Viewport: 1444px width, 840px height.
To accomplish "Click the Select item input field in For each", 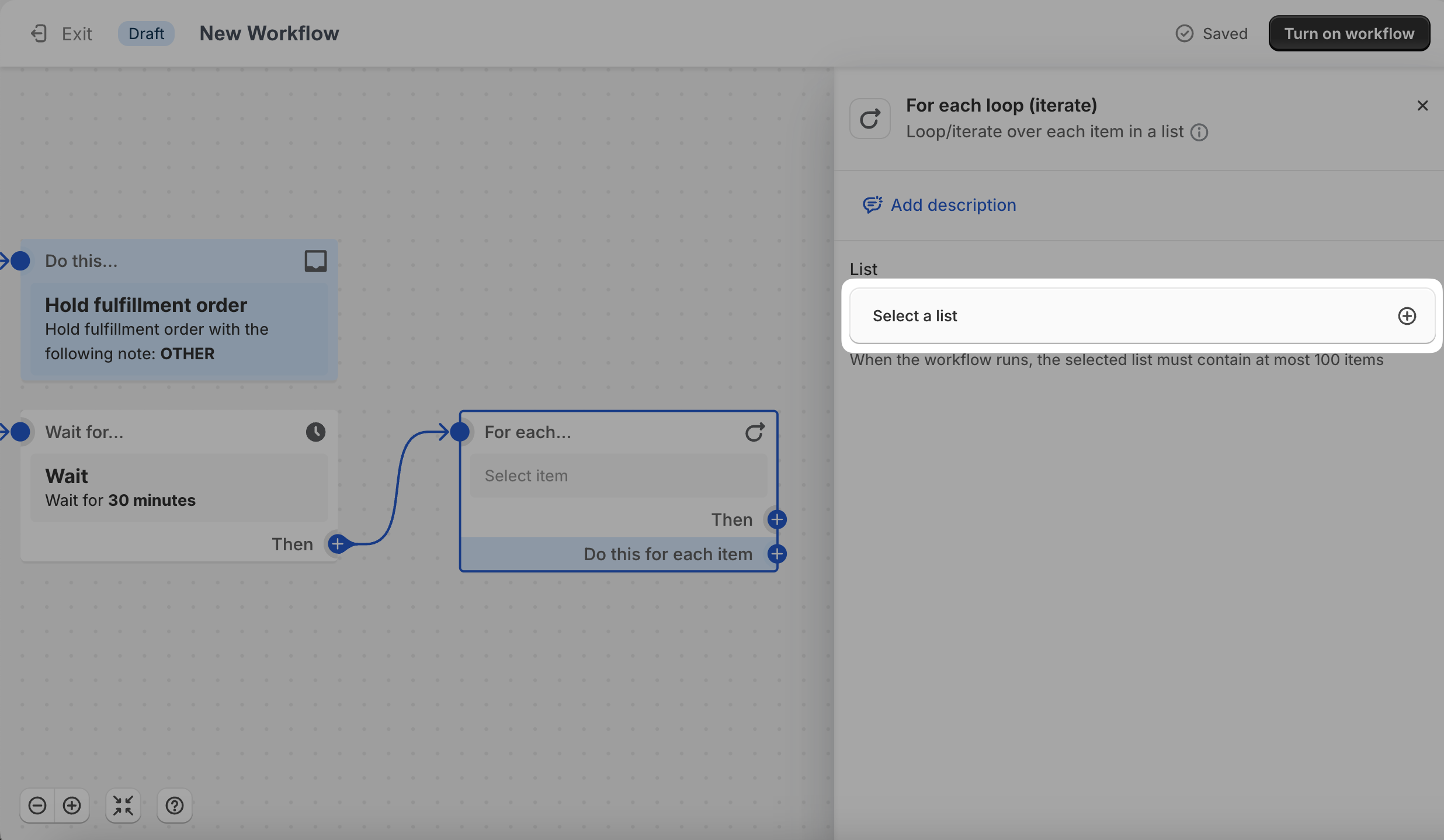I will click(618, 475).
